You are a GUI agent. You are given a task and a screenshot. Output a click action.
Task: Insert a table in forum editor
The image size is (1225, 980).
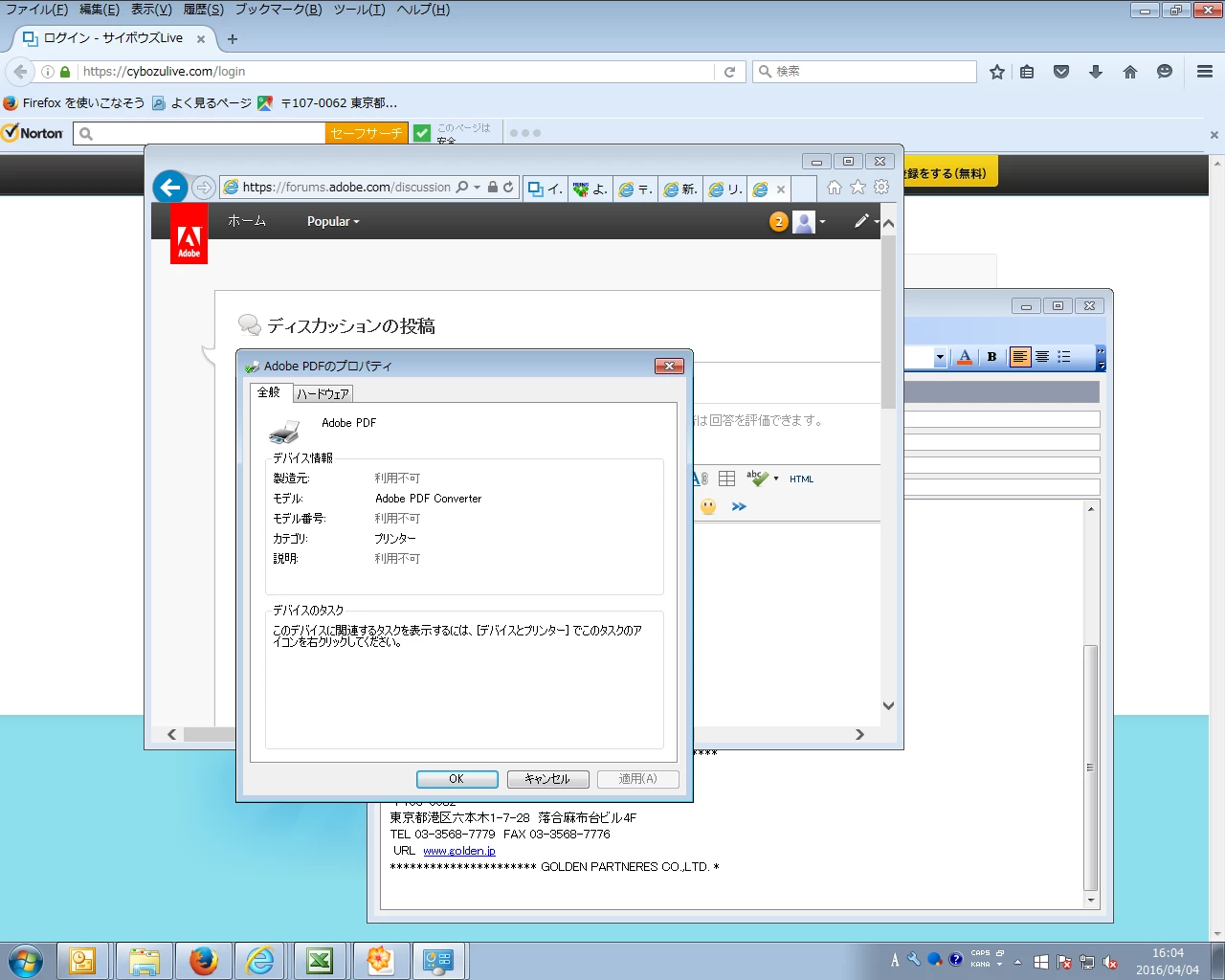727,479
